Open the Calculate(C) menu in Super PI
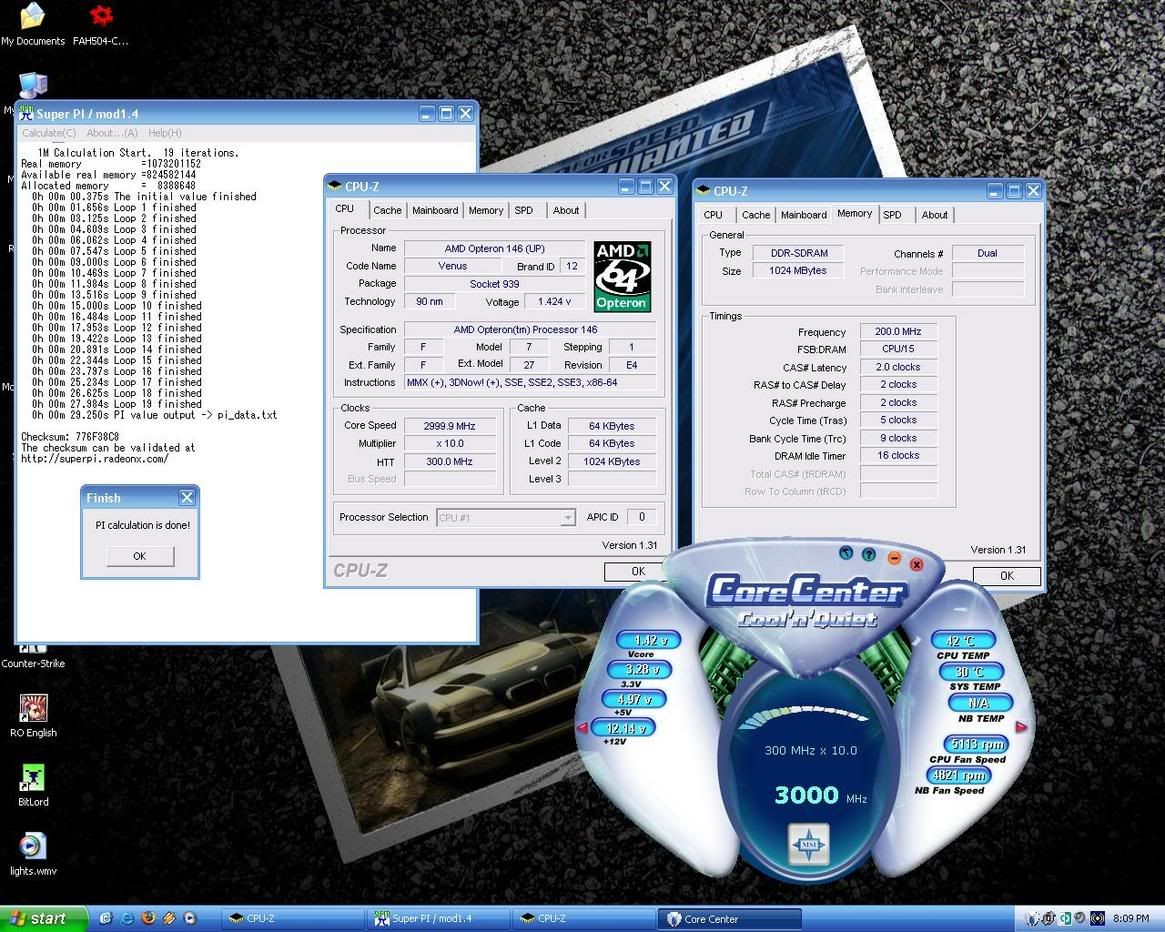Viewport: 1165px width, 932px height. [48, 132]
